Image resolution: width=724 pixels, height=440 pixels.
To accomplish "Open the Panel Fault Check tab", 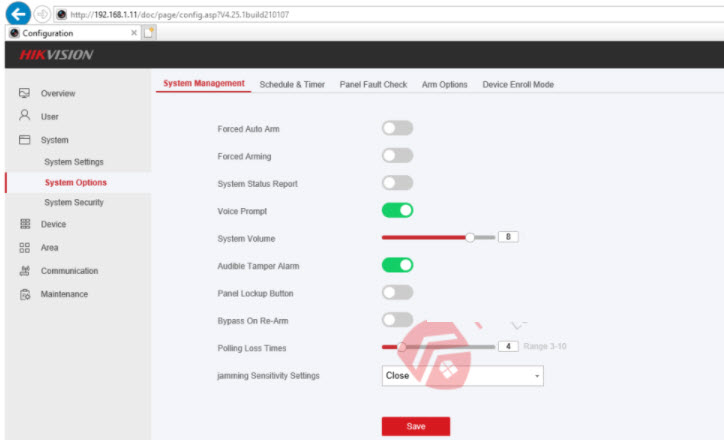I will tap(373, 85).
